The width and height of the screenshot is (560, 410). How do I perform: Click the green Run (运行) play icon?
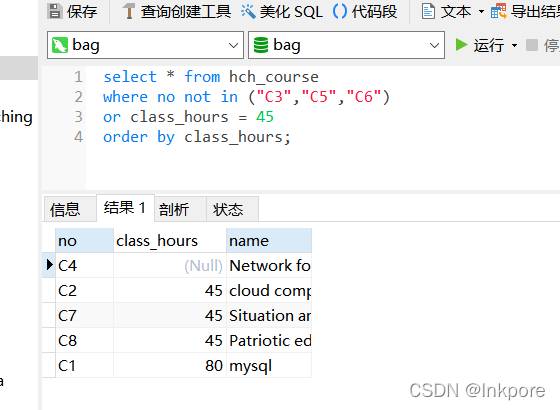tap(461, 45)
